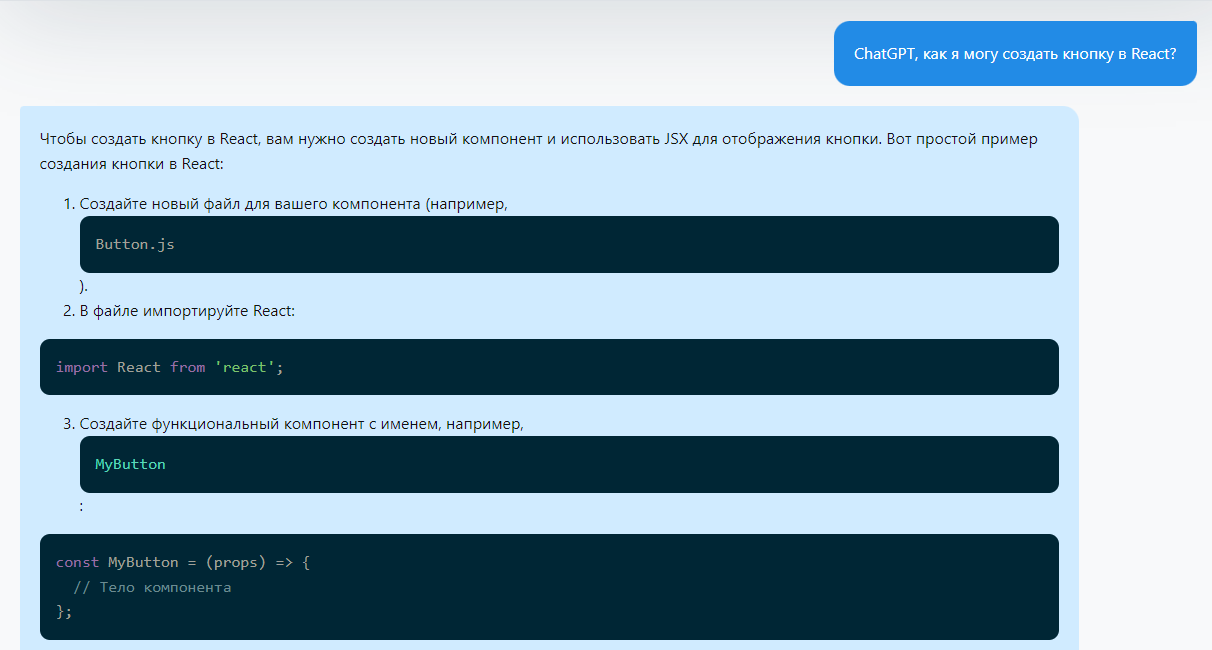Click the 'const' keyword in the last code block

pyautogui.click(x=77, y=562)
